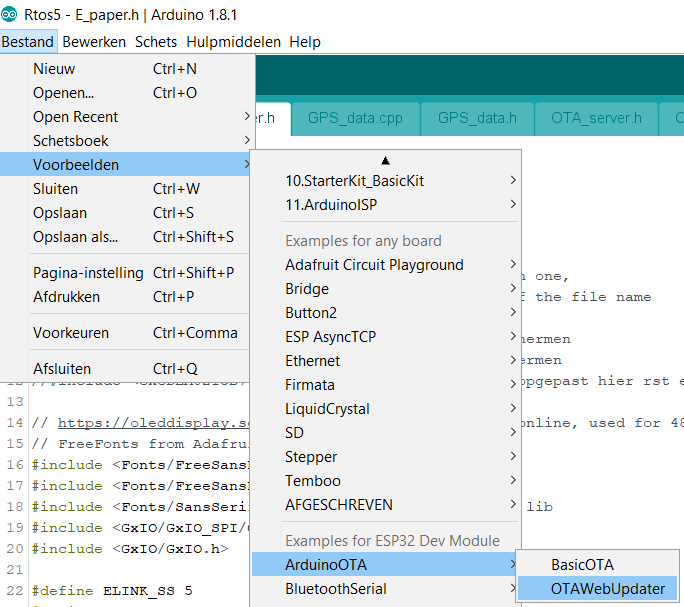Open the BasicOTA example sketch
684x607 pixels.
coord(585,564)
